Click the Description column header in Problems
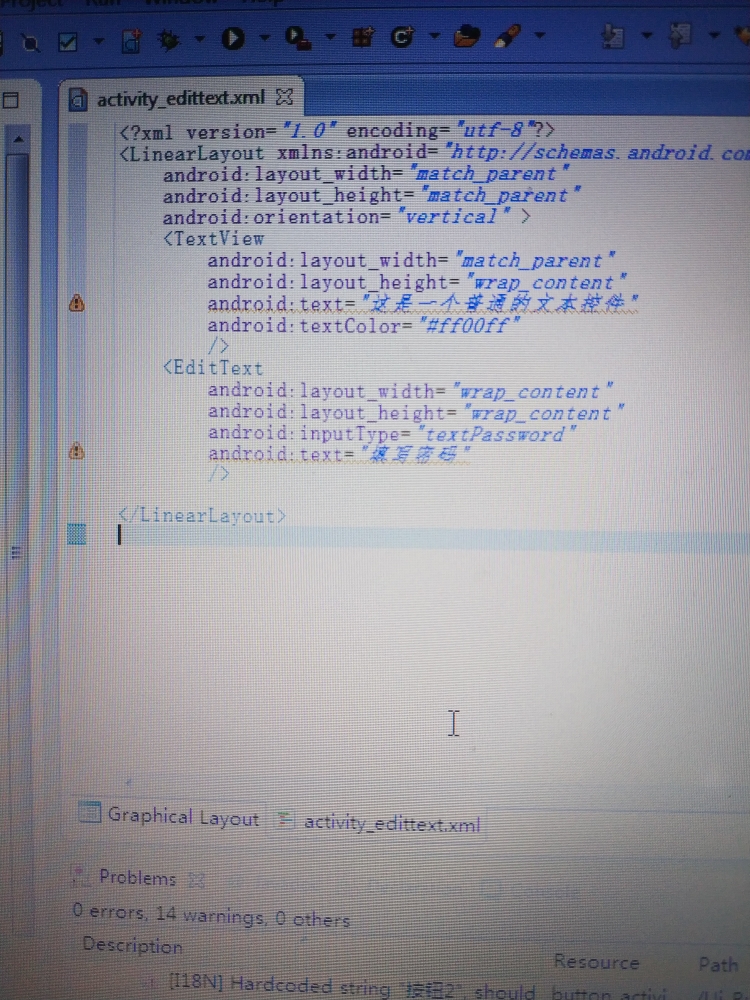The width and height of the screenshot is (750, 1000). coord(132,945)
